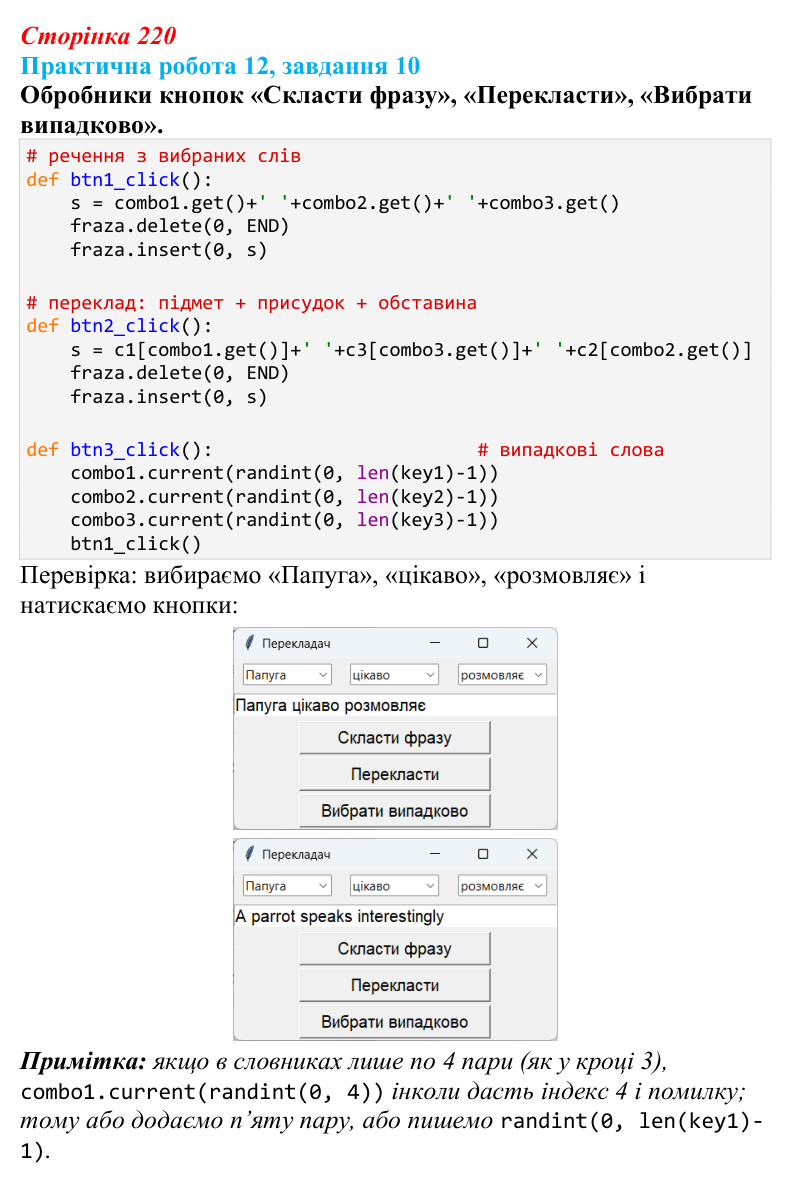This screenshot has width=791, height=1184.
Task: Click the 'Папуга цікаво розмовляє' entry field
Action: click(x=395, y=705)
